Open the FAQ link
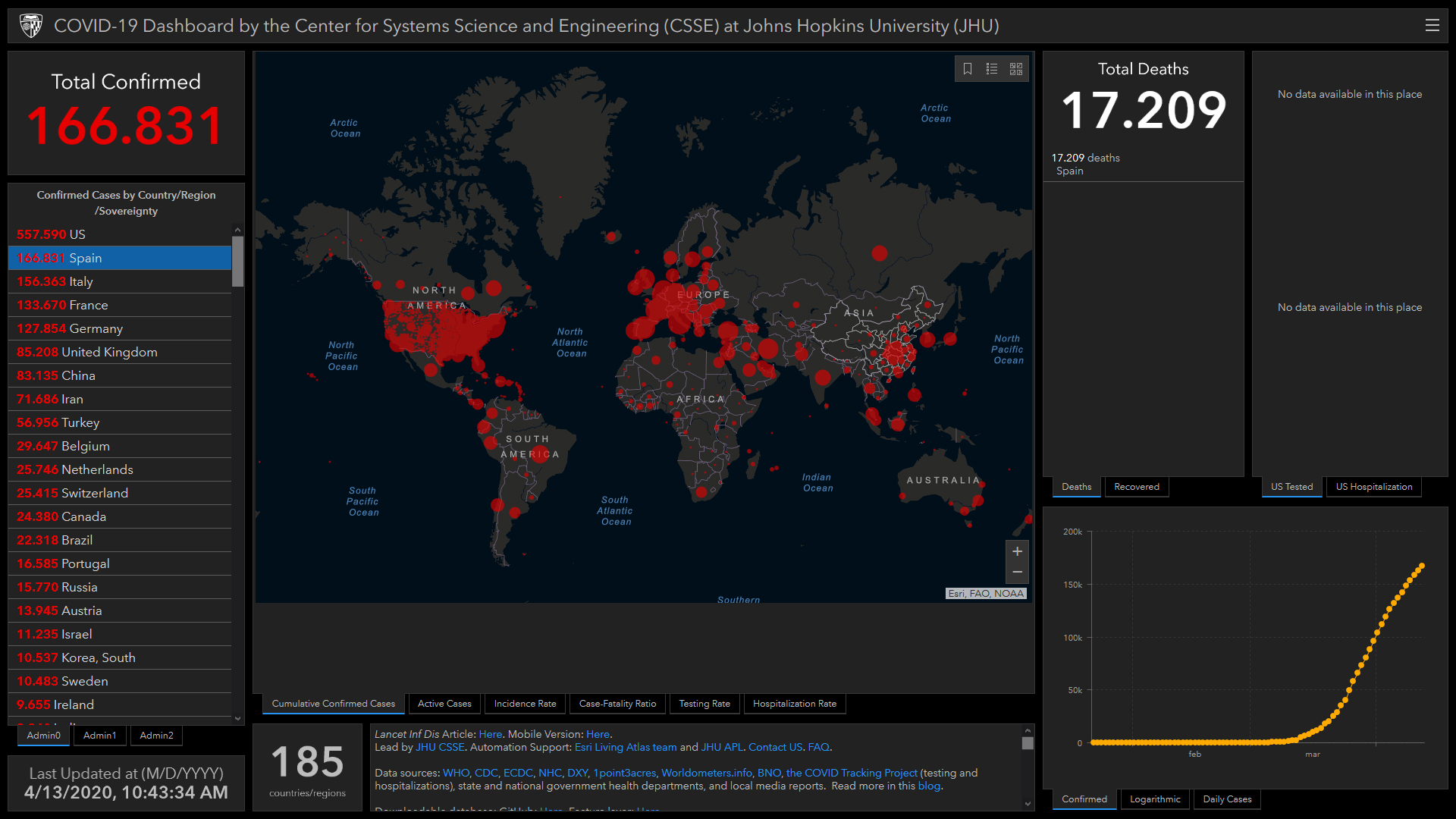Viewport: 1456px width, 819px height. coord(819,747)
